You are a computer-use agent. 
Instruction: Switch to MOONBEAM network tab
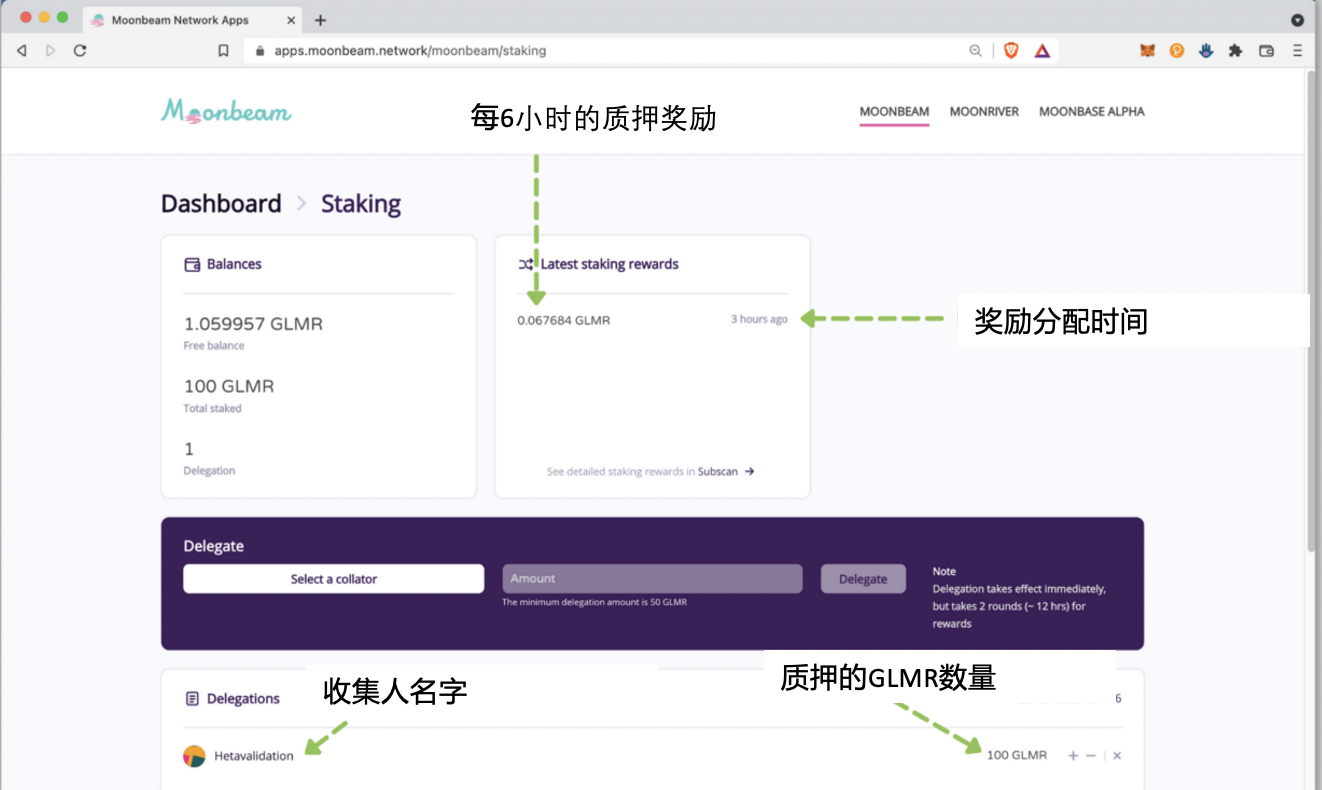pos(894,112)
